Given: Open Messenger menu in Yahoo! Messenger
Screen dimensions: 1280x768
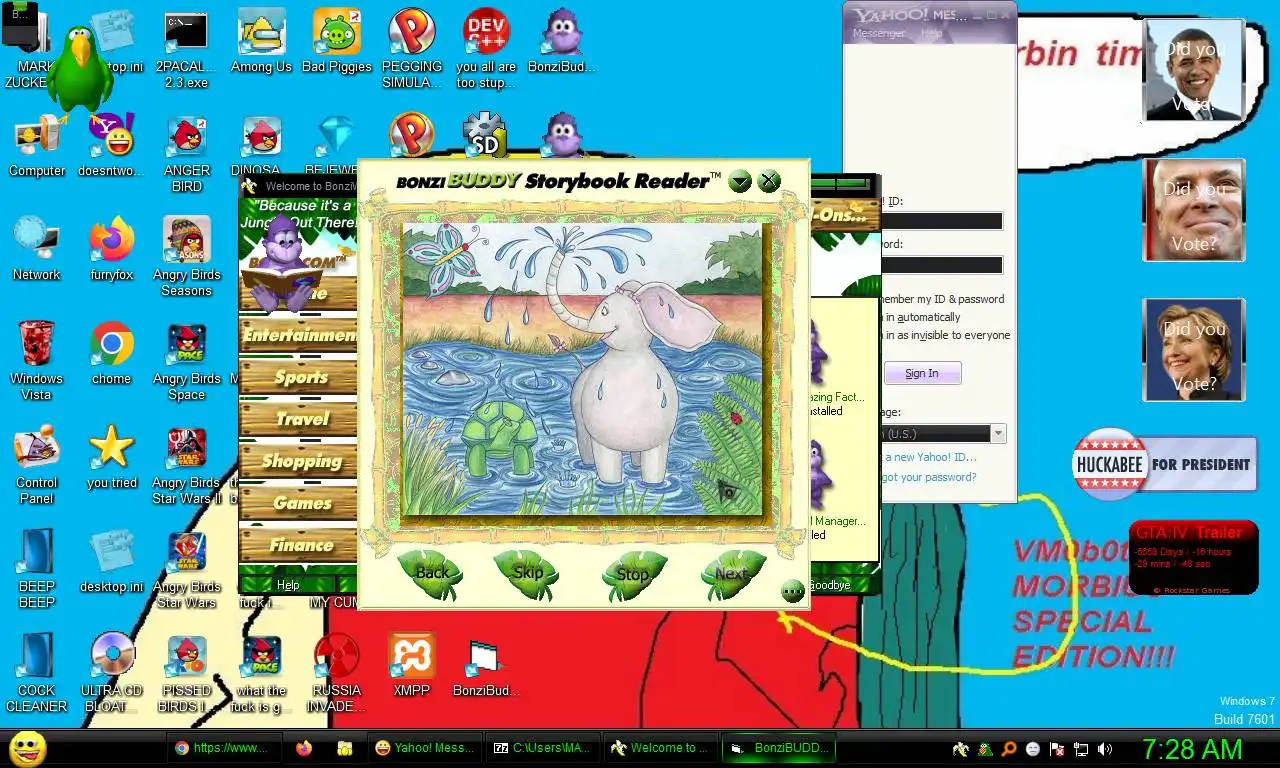Looking at the screenshot, I should pyautogui.click(x=878, y=33).
